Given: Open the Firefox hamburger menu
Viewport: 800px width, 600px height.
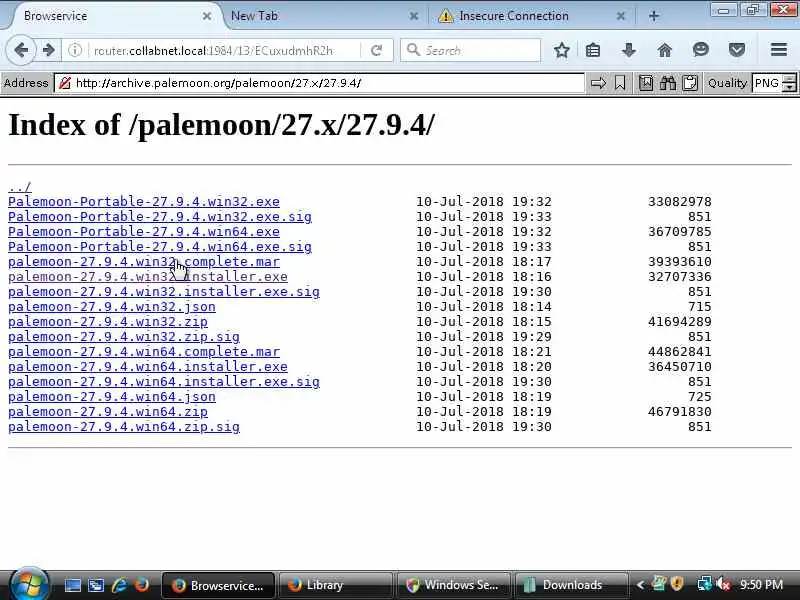Looking at the screenshot, I should [779, 50].
